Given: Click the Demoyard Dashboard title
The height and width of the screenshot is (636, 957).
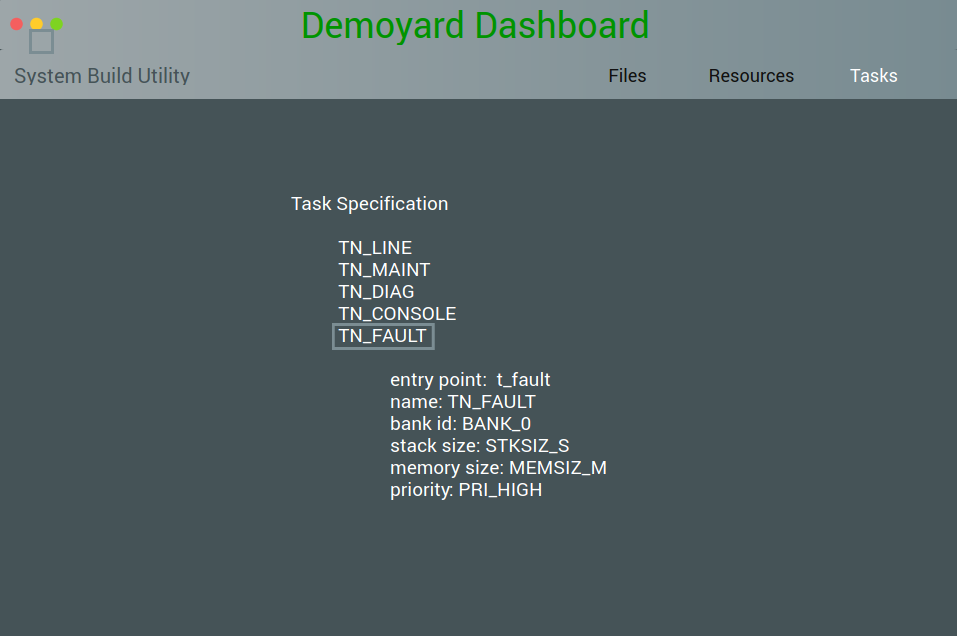Looking at the screenshot, I should (475, 25).
